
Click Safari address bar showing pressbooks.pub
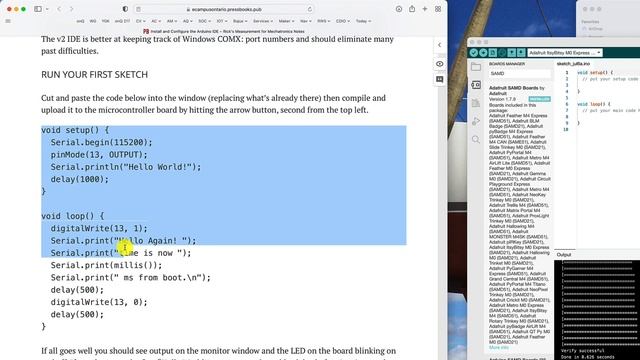[224, 9]
